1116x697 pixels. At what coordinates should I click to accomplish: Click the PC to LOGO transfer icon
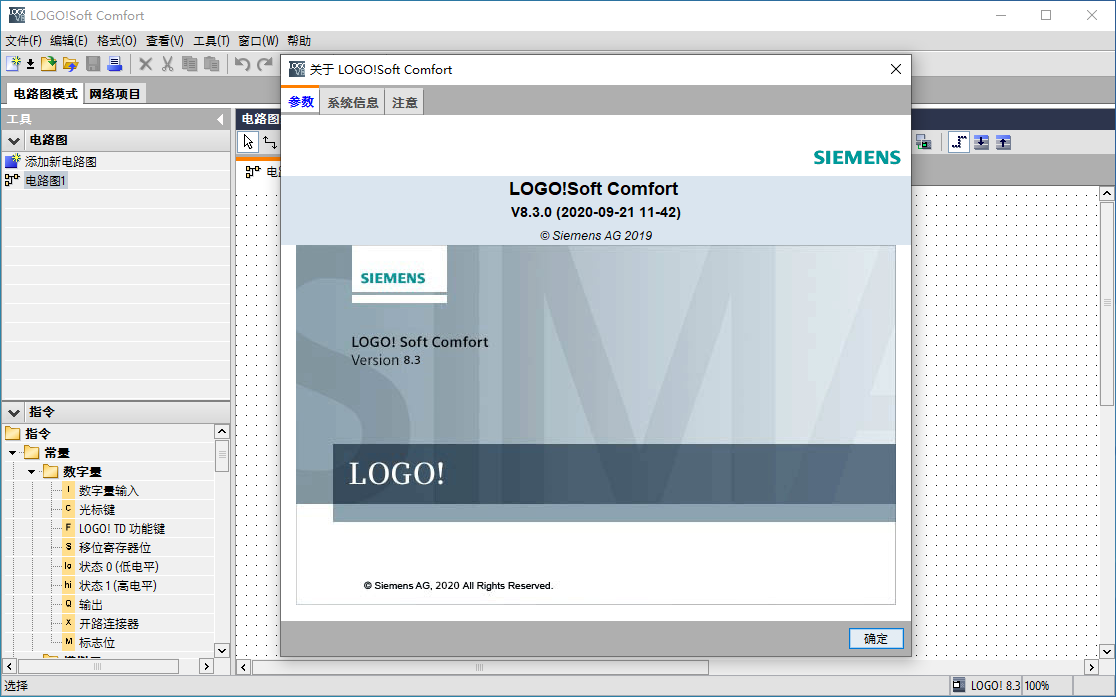[923, 142]
